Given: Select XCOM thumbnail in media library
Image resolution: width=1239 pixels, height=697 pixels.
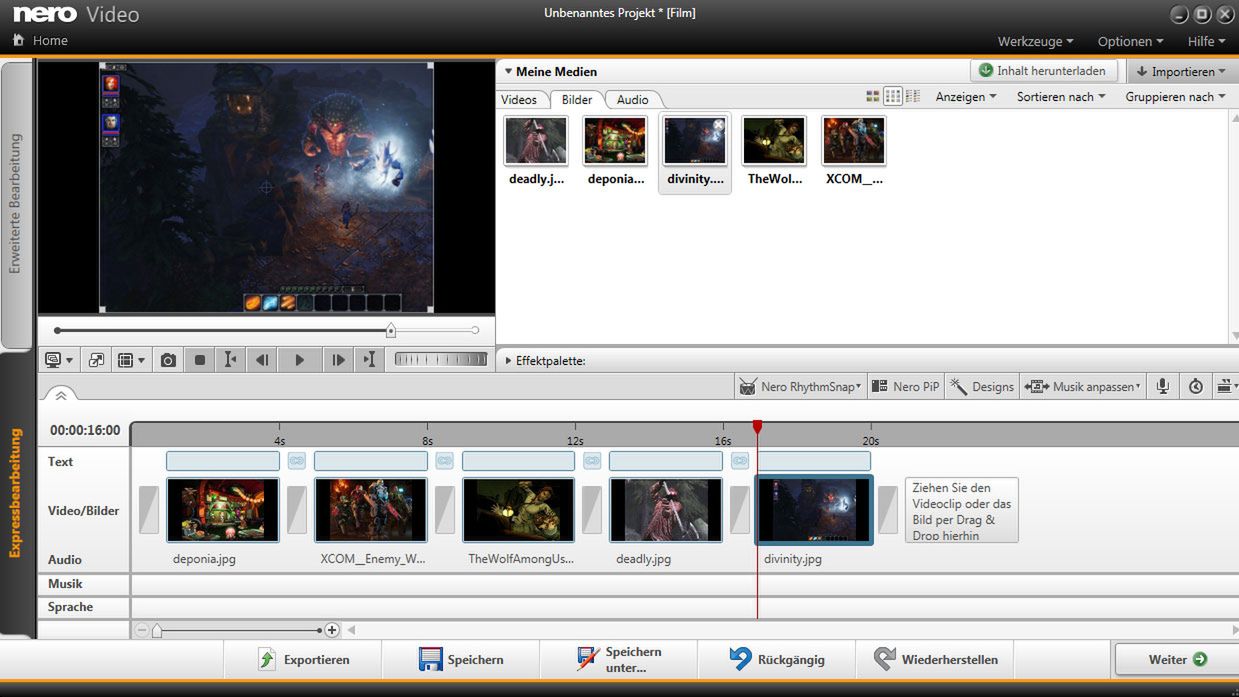Looking at the screenshot, I should (853, 141).
